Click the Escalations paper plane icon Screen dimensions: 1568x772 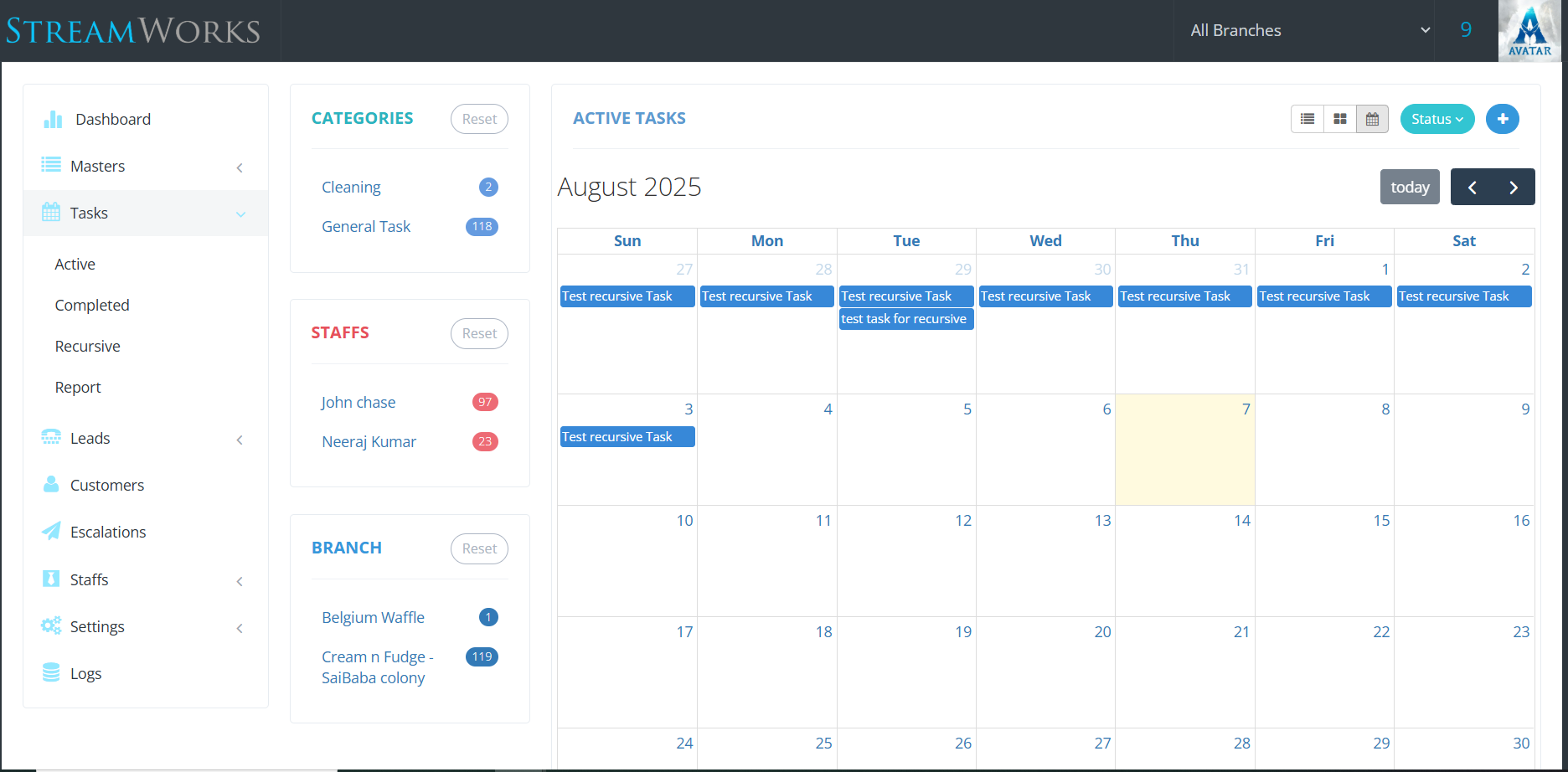click(x=51, y=532)
